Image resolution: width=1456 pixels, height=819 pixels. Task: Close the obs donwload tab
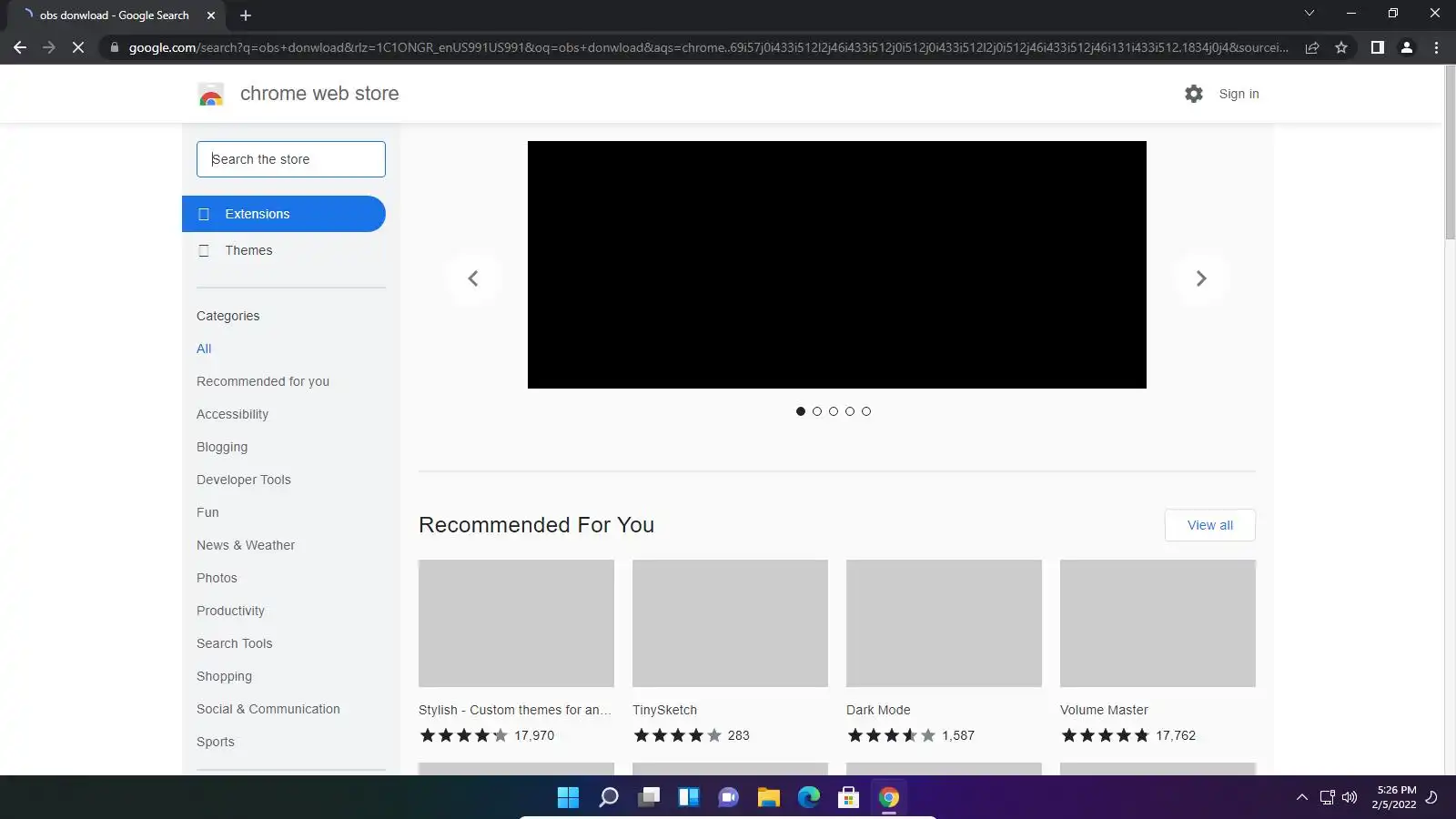211,15
